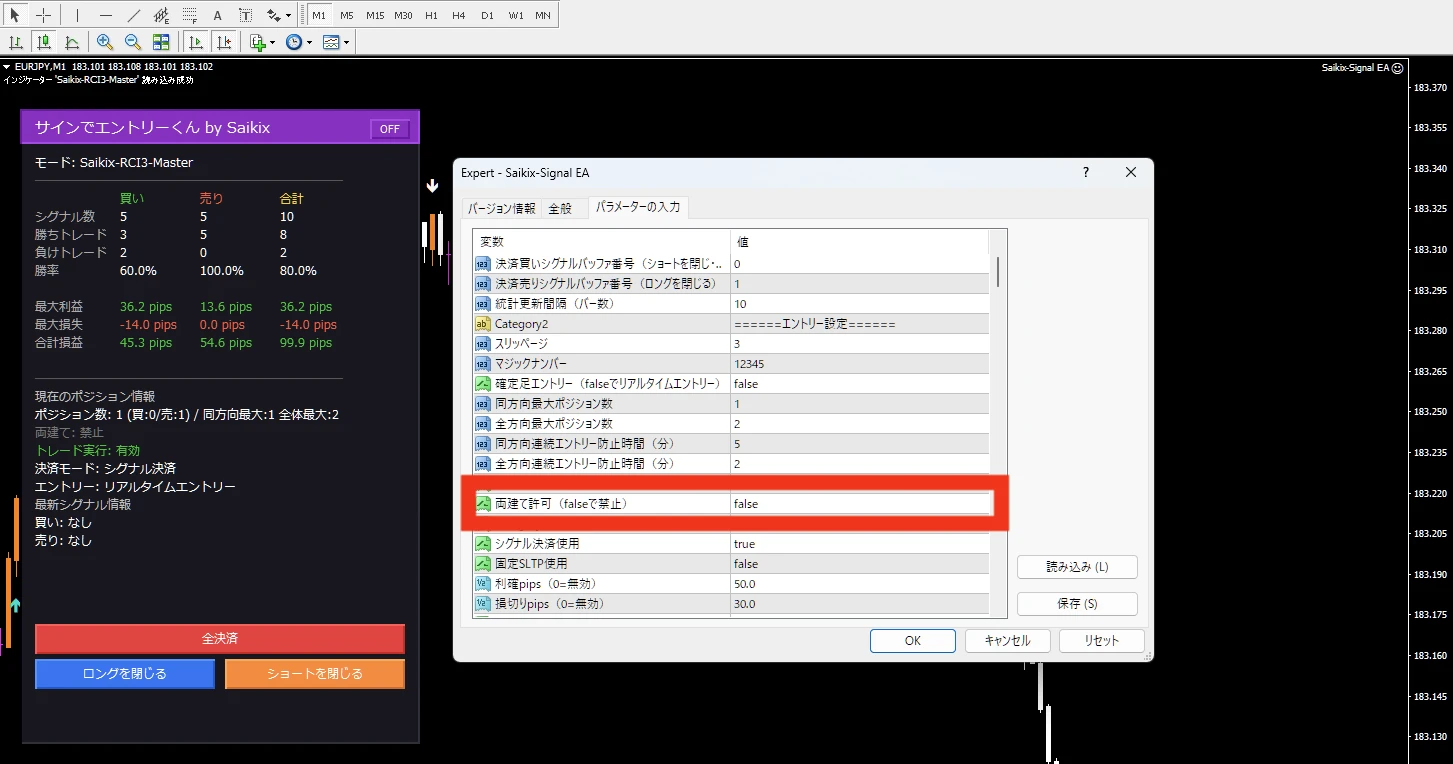This screenshot has height=764, width=1453.
Task: Zoom in on the chart
Action: 105,42
